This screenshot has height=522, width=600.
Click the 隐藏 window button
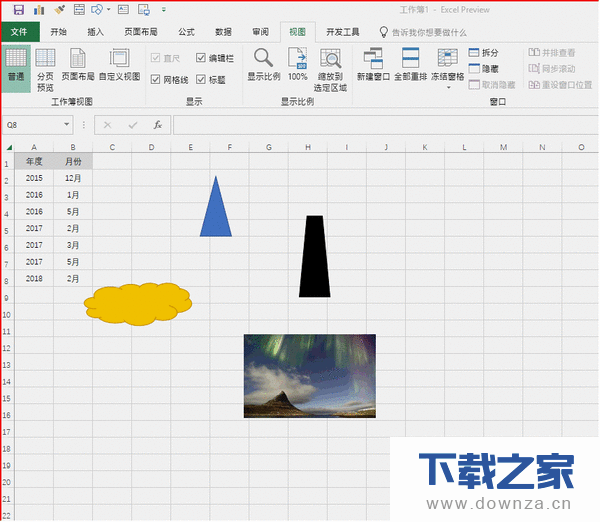coord(484,69)
